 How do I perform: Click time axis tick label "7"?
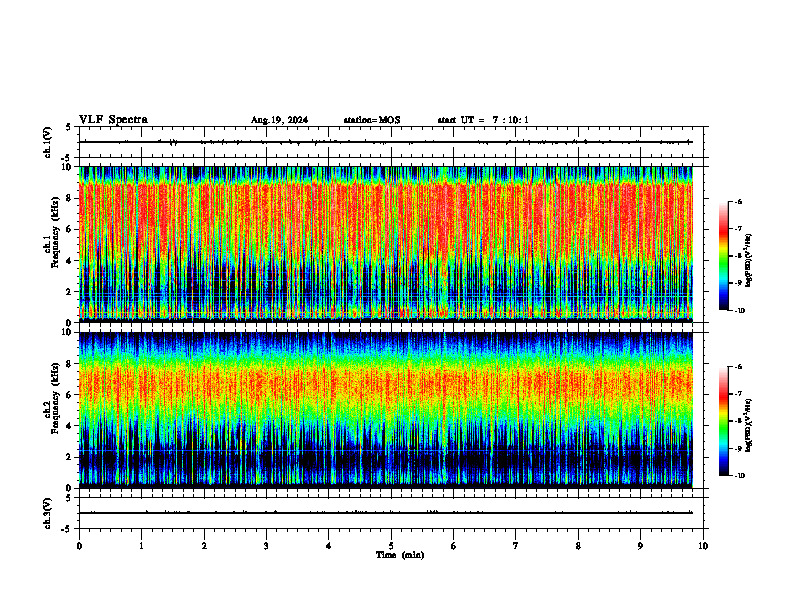516,546
